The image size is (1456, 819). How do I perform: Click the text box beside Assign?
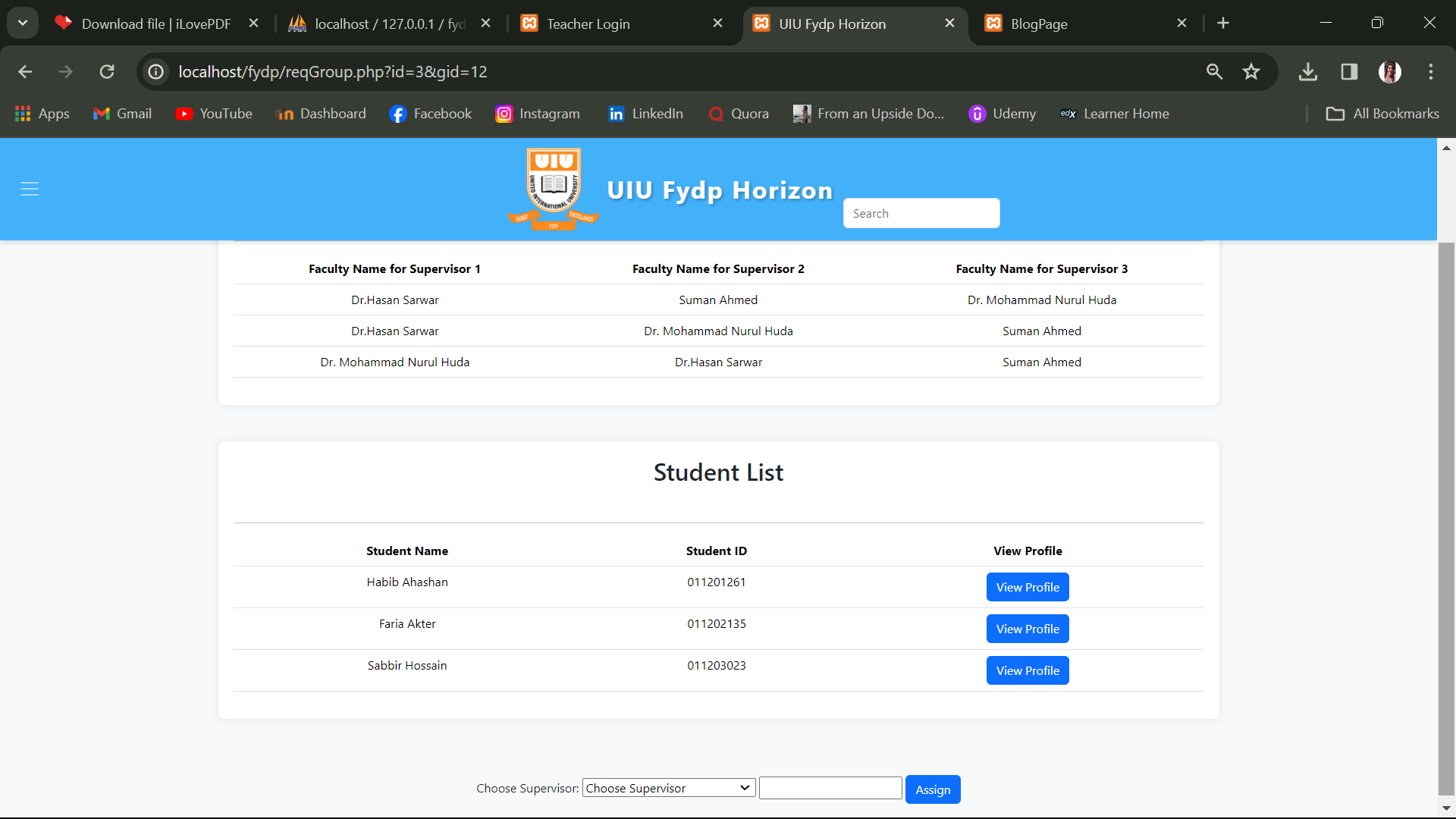pyautogui.click(x=830, y=788)
